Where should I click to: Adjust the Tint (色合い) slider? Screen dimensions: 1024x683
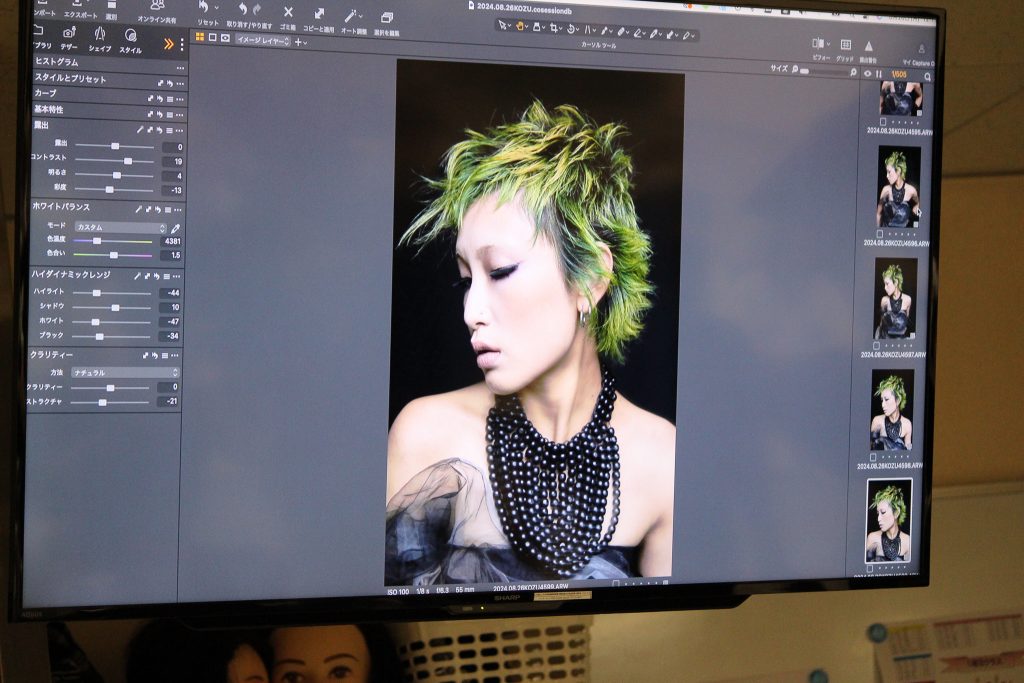112,255
